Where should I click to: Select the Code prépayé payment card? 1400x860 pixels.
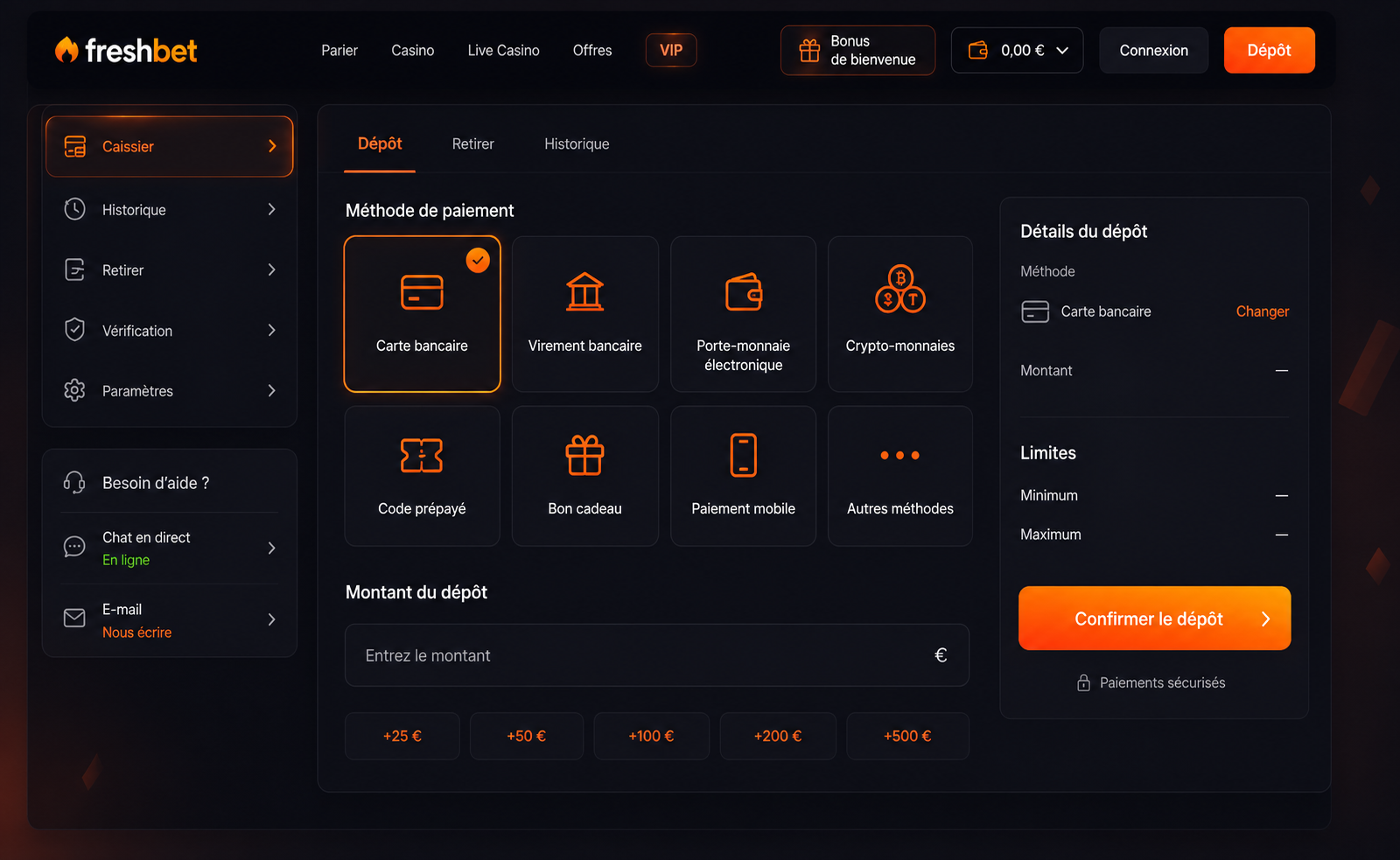point(422,476)
